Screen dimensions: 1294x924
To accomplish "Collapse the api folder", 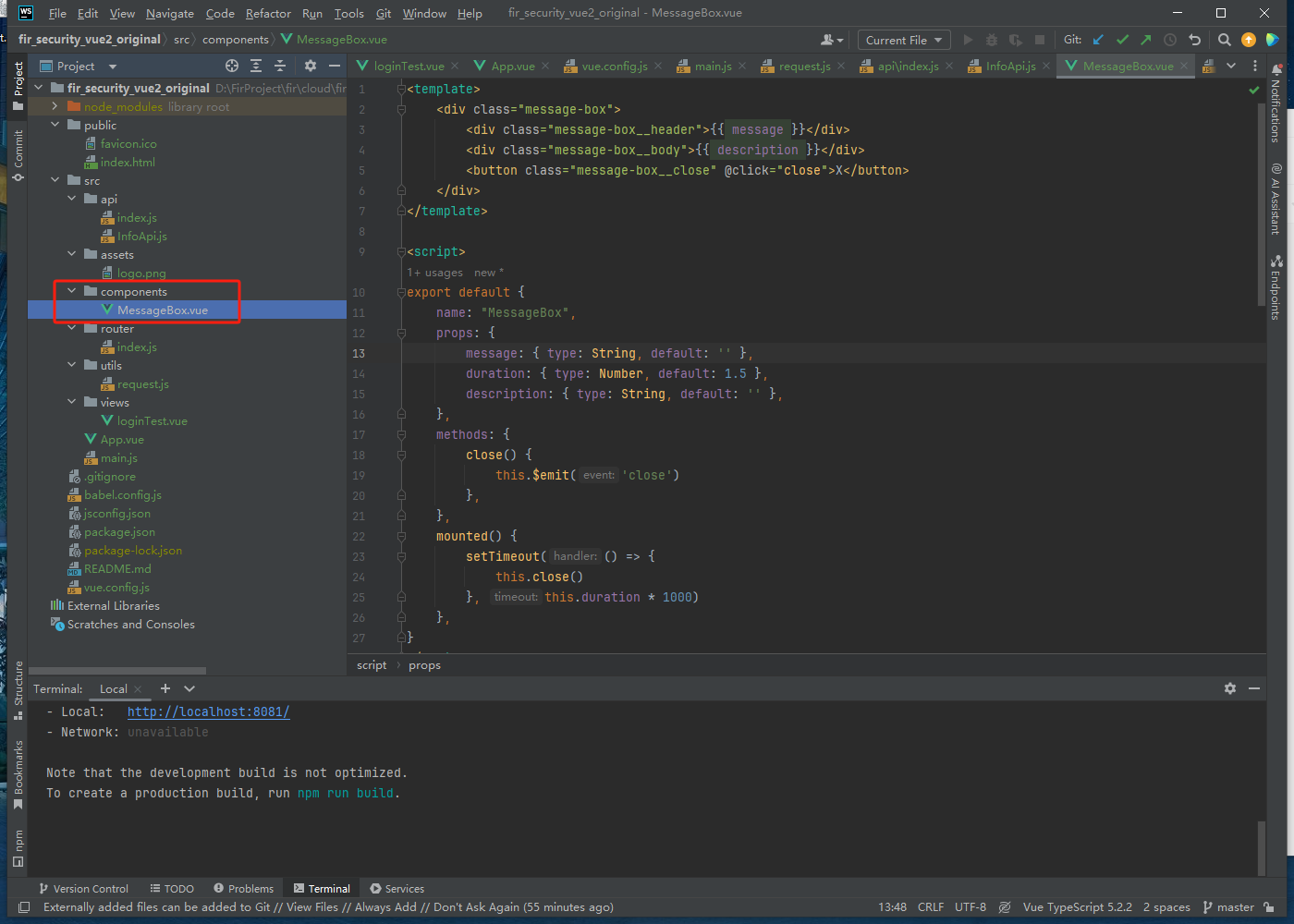I will 72,199.
